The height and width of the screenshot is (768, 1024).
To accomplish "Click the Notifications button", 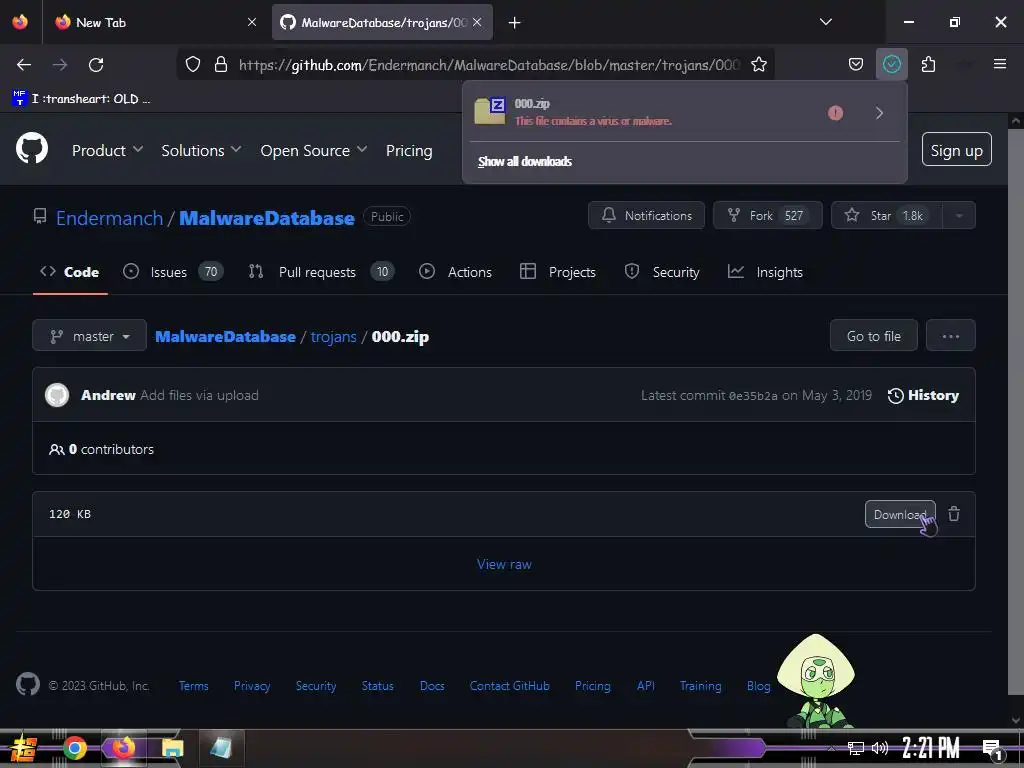I will click(x=646, y=215).
